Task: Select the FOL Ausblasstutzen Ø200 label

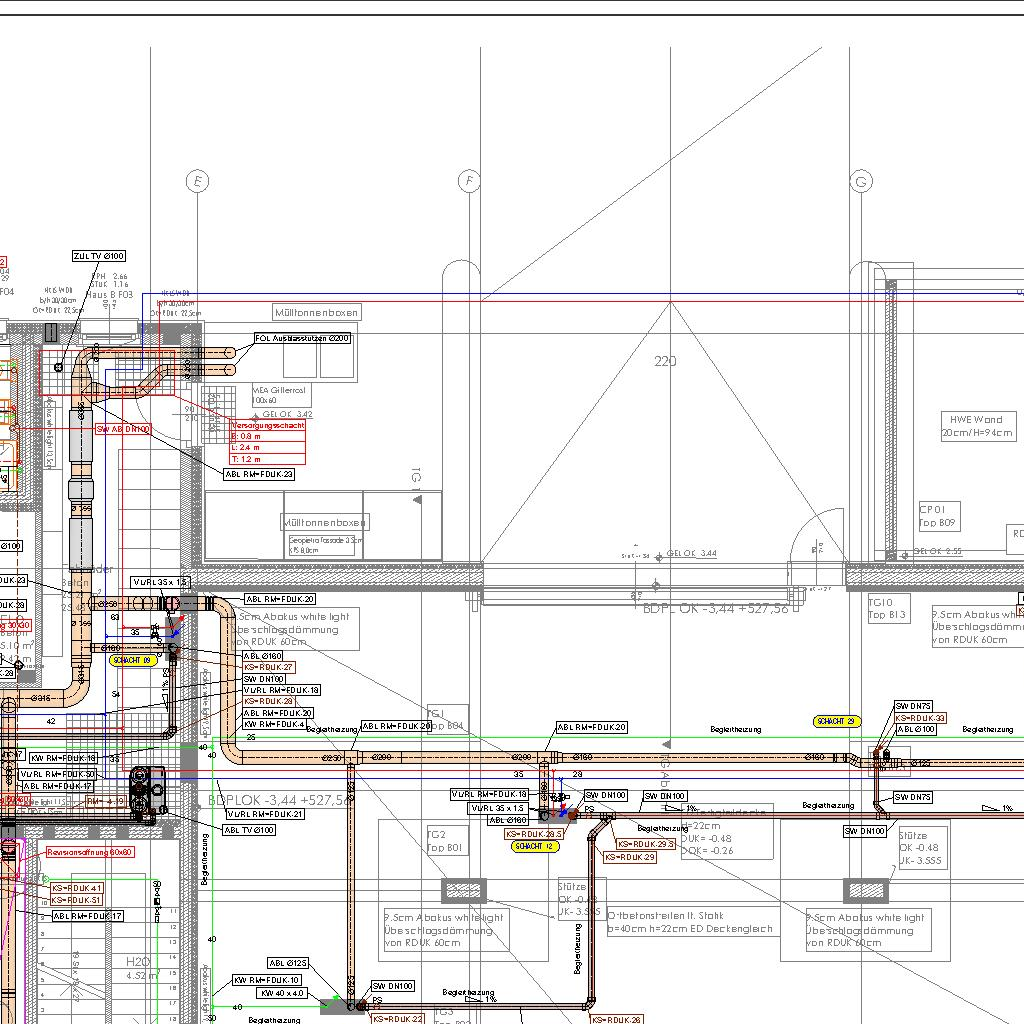Action: [302, 339]
